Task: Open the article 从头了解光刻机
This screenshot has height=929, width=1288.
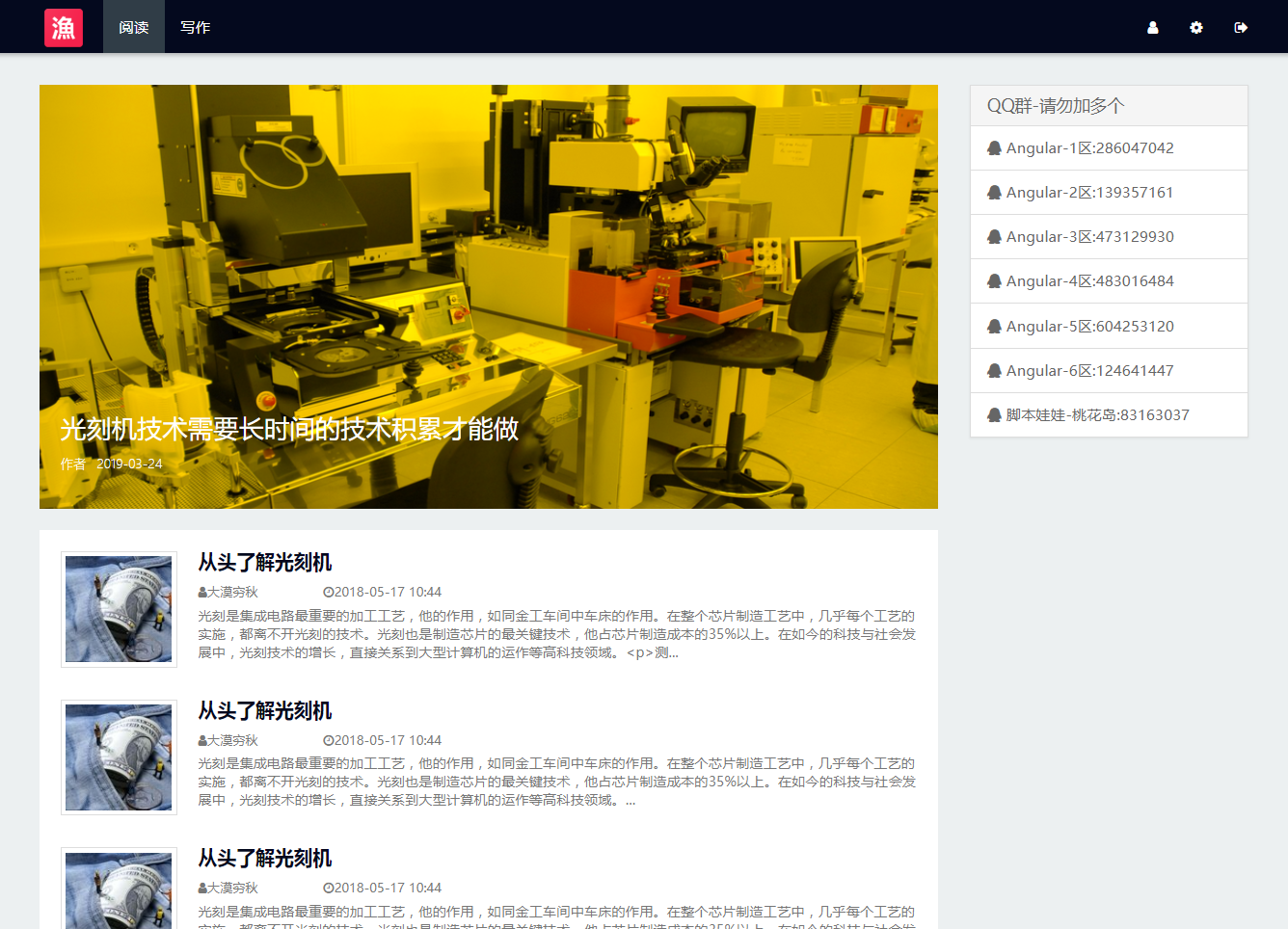Action: 264,563
